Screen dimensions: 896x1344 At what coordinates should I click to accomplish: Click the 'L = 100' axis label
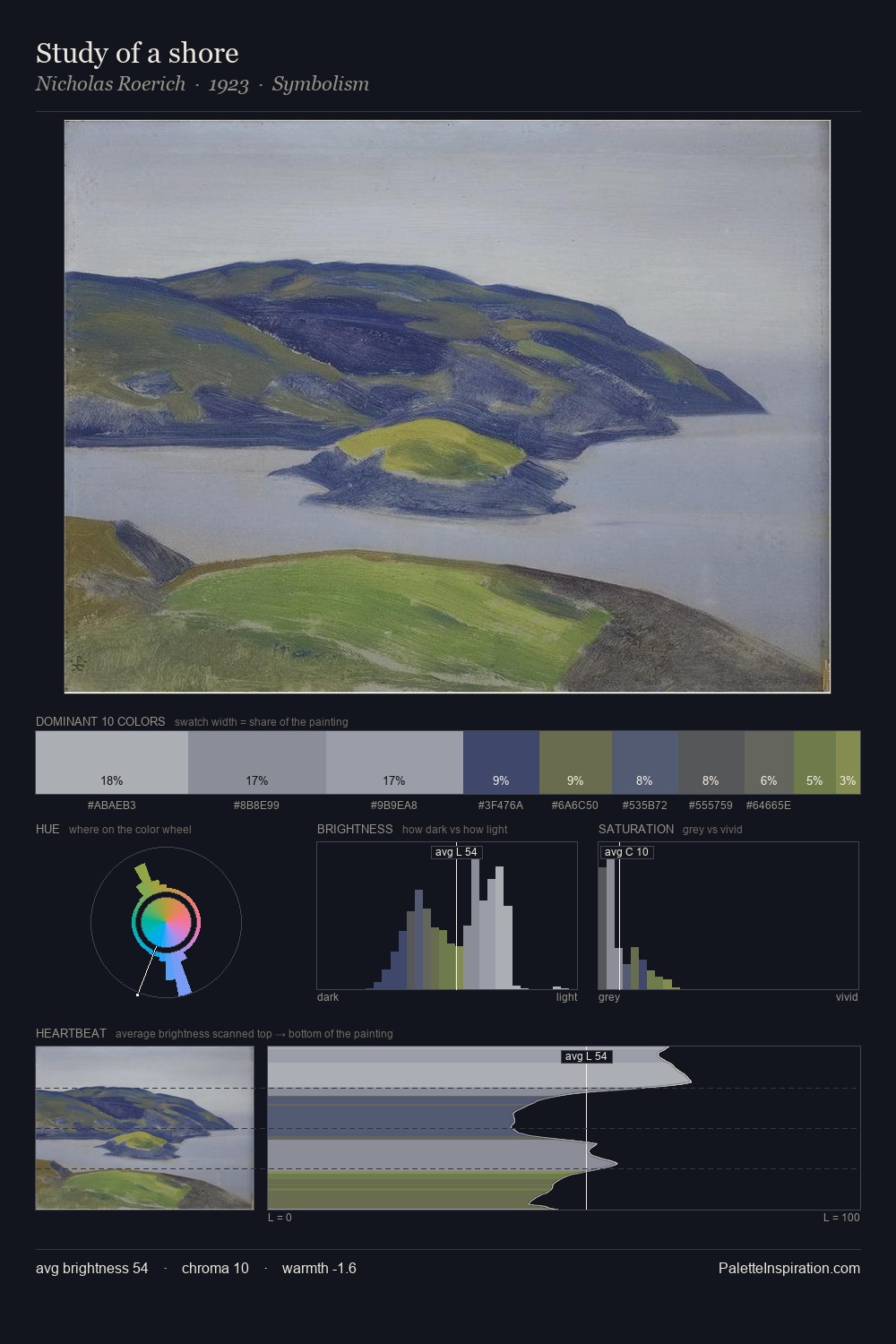click(841, 1218)
